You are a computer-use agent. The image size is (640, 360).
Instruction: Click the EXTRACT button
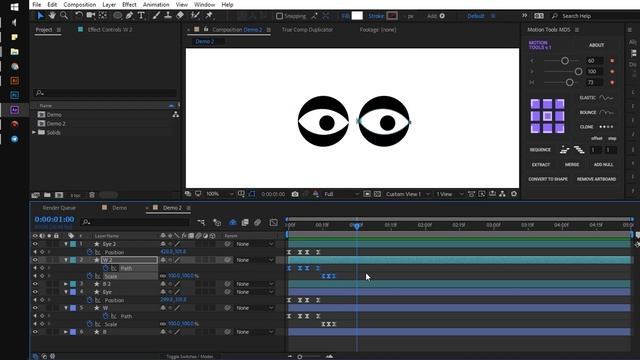(541, 164)
